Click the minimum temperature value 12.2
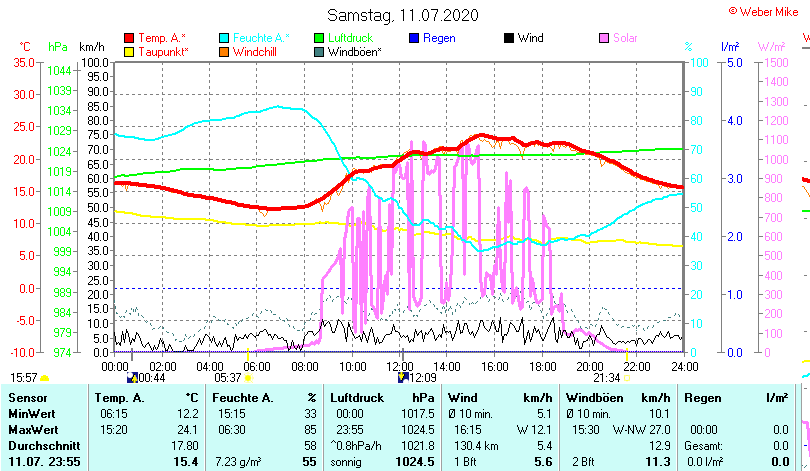Viewport: 810px width, 471px height. [188, 414]
